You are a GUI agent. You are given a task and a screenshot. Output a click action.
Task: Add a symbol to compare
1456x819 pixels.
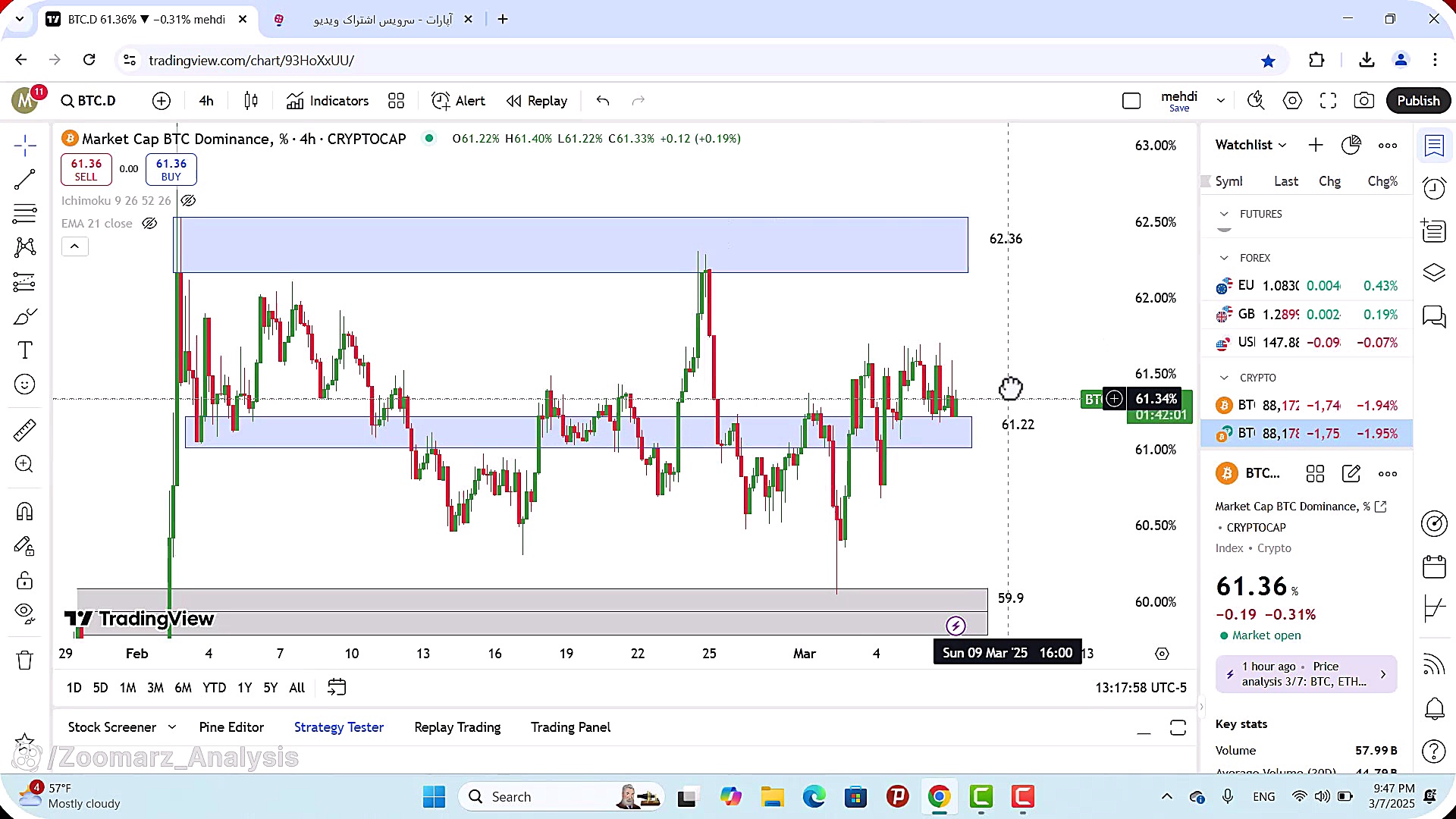tap(162, 101)
